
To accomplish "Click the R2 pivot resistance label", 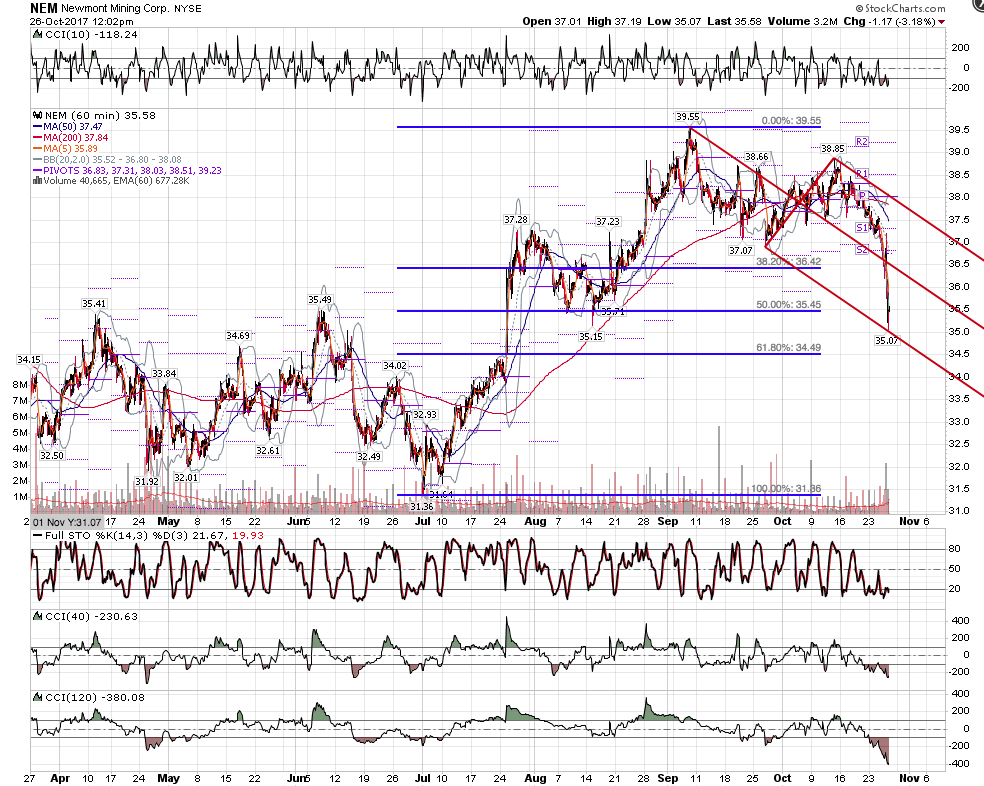I will click(x=862, y=141).
